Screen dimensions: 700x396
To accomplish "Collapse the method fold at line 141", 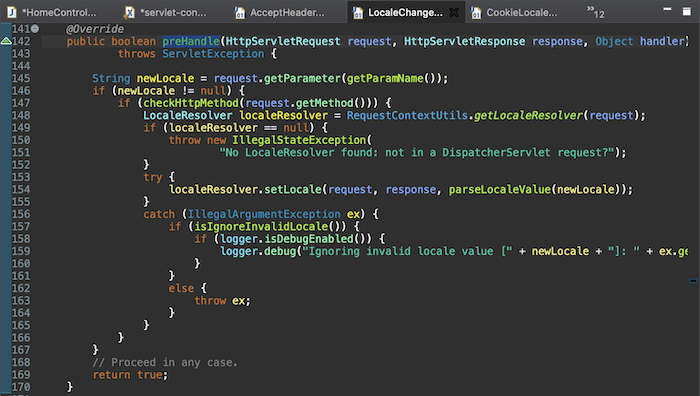I will [35, 29].
